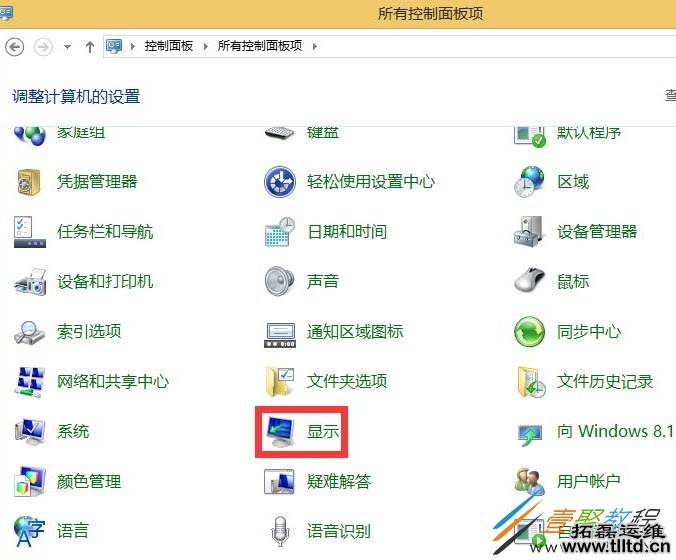Viewport: 676px width, 560px height.
Task: Open the 通知区域图标 link
Action: pyautogui.click(x=355, y=332)
